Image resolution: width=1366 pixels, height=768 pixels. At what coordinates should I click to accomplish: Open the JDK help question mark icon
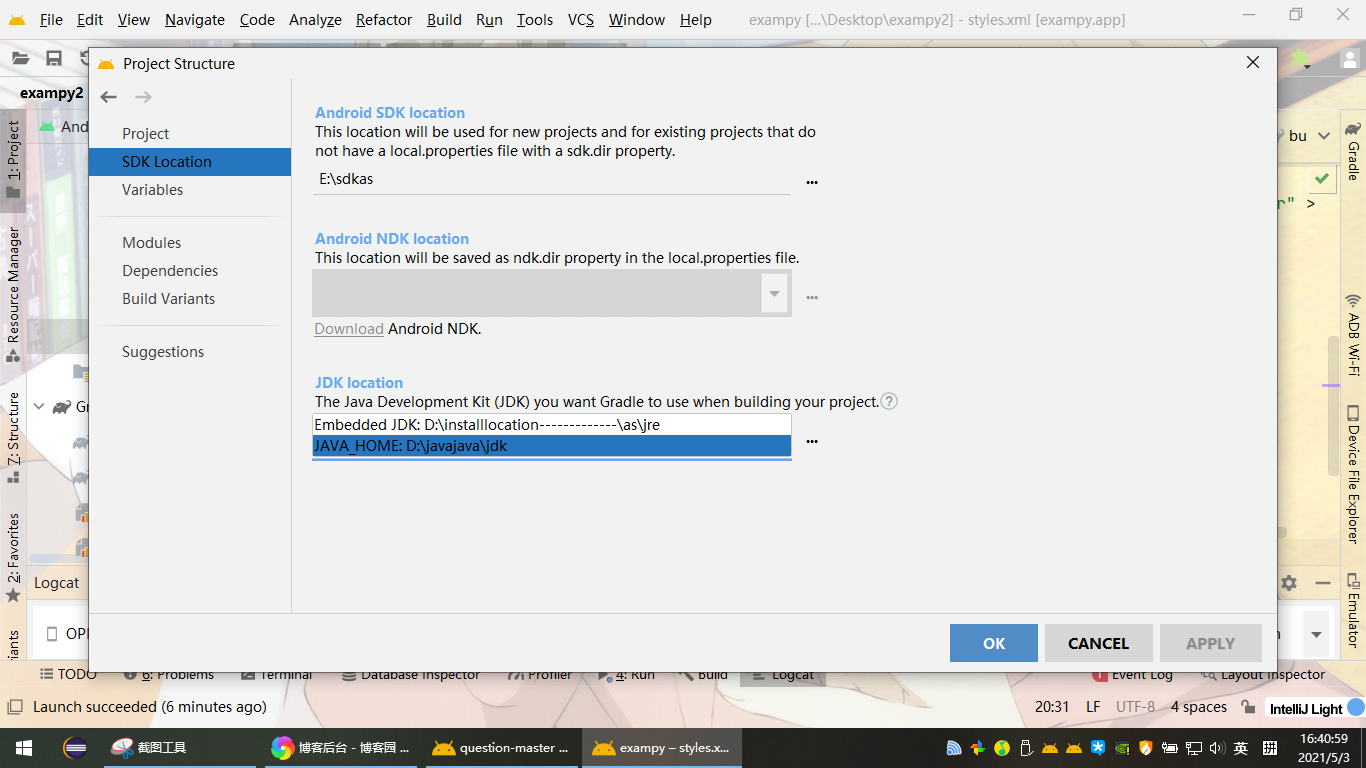tap(889, 401)
